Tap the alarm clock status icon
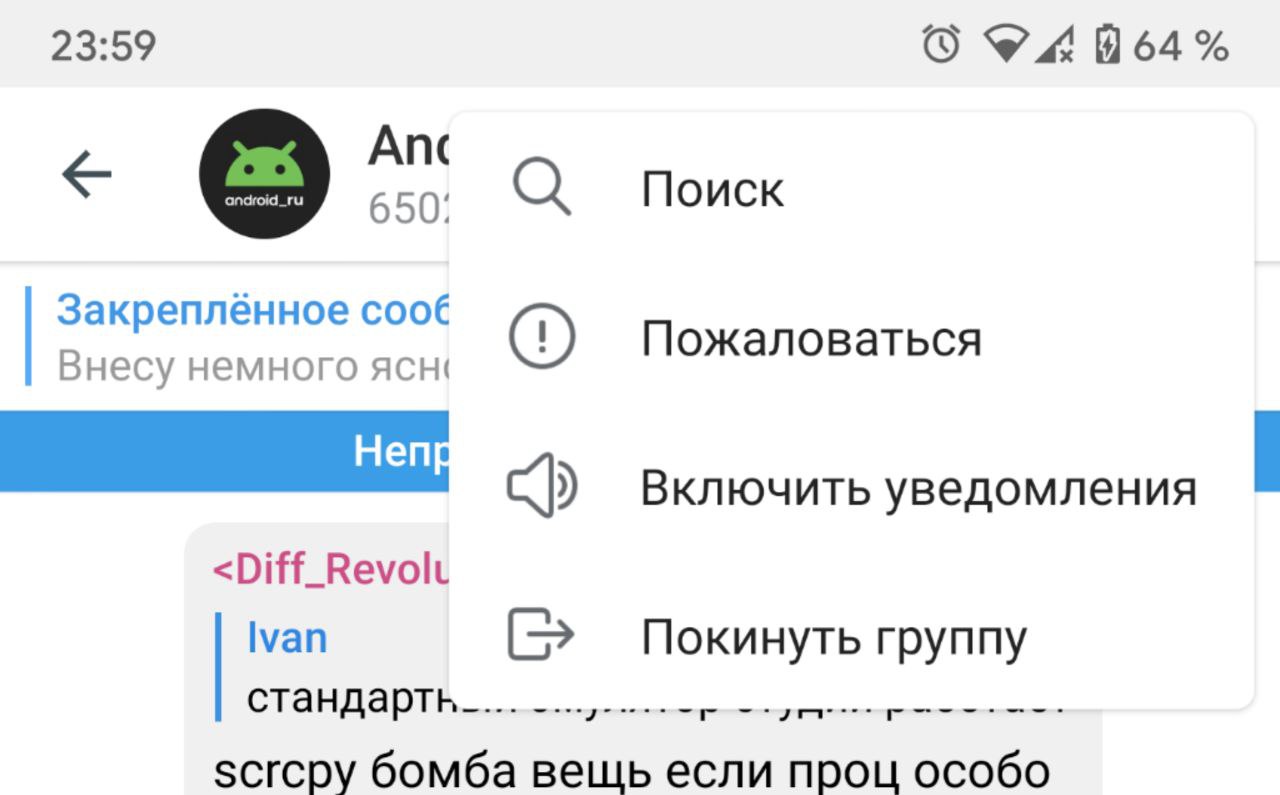Image resolution: width=1280 pixels, height=795 pixels. [941, 45]
